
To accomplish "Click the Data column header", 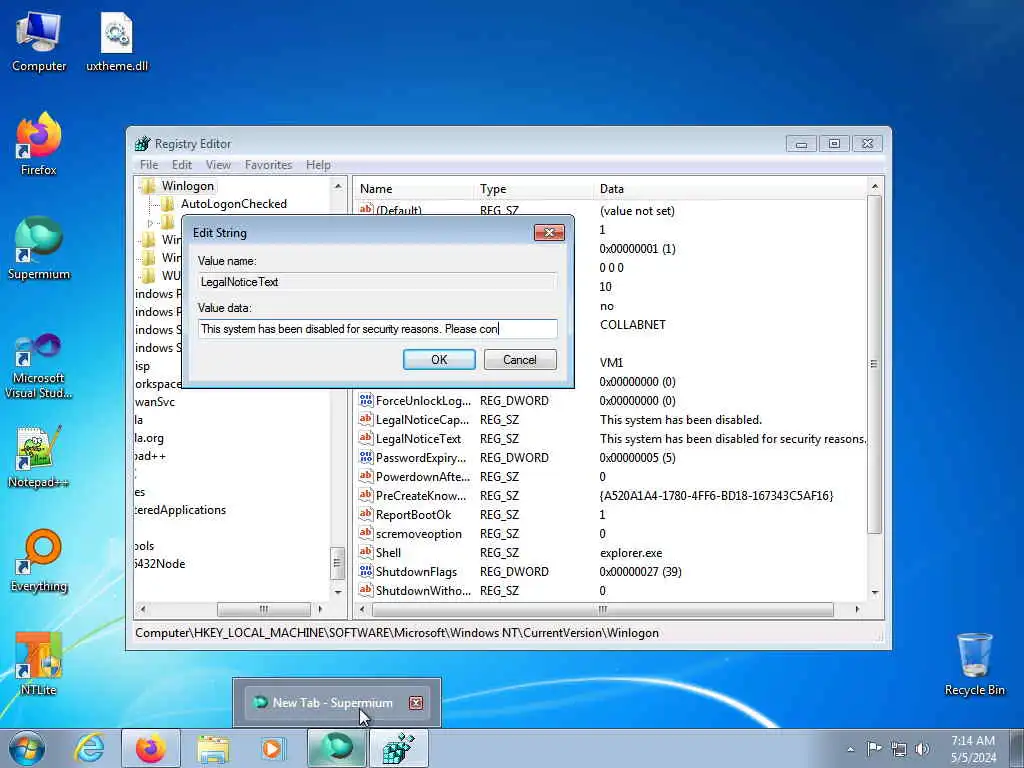I will [731, 189].
